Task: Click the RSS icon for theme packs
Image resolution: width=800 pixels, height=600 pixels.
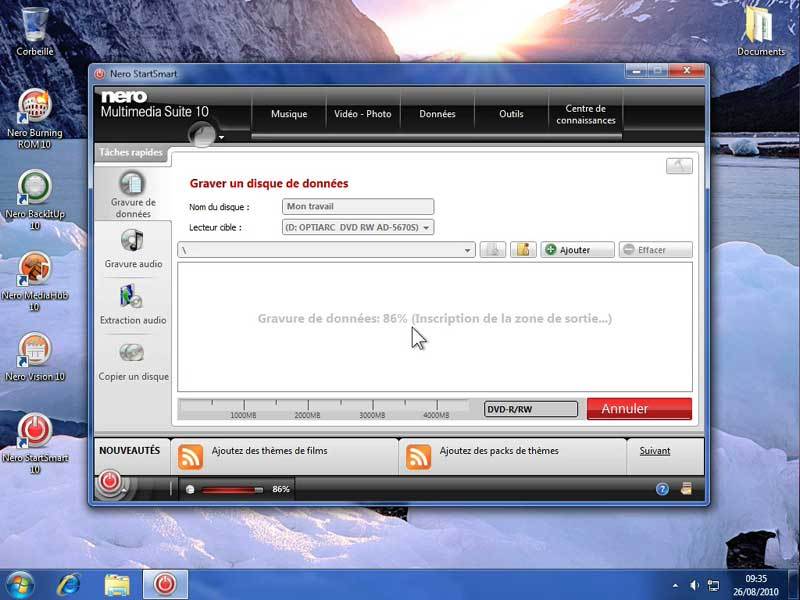Action: (x=418, y=457)
